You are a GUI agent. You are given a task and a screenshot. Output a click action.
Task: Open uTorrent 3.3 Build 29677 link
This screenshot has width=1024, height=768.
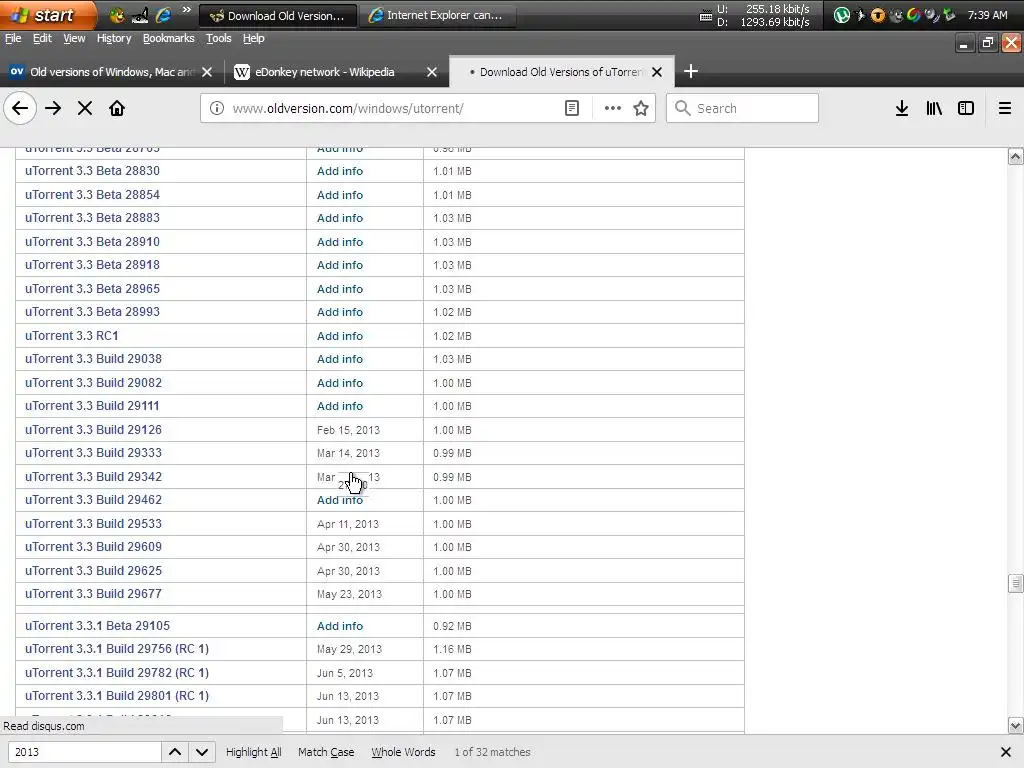click(93, 594)
